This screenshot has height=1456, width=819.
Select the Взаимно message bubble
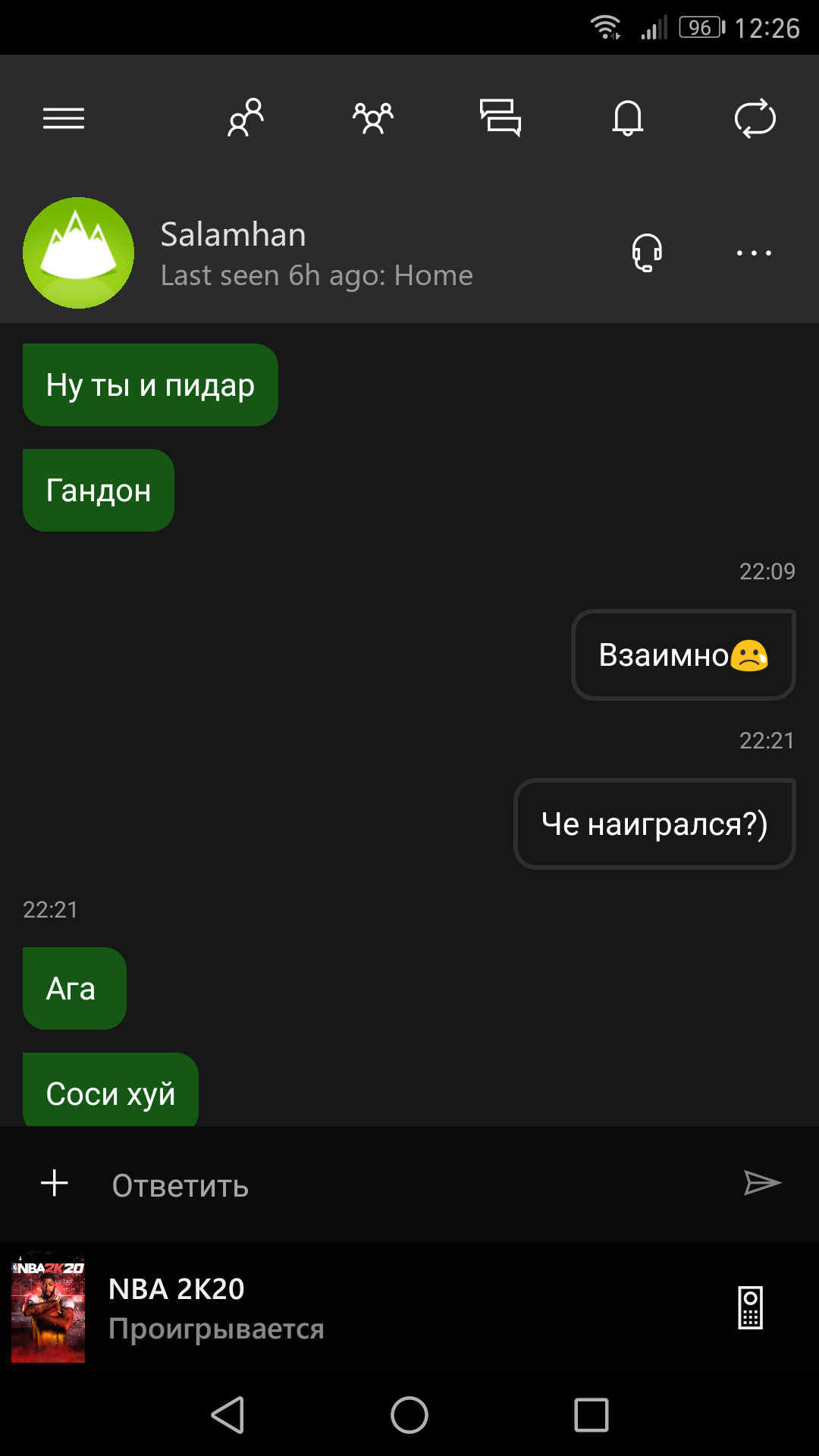(x=683, y=654)
